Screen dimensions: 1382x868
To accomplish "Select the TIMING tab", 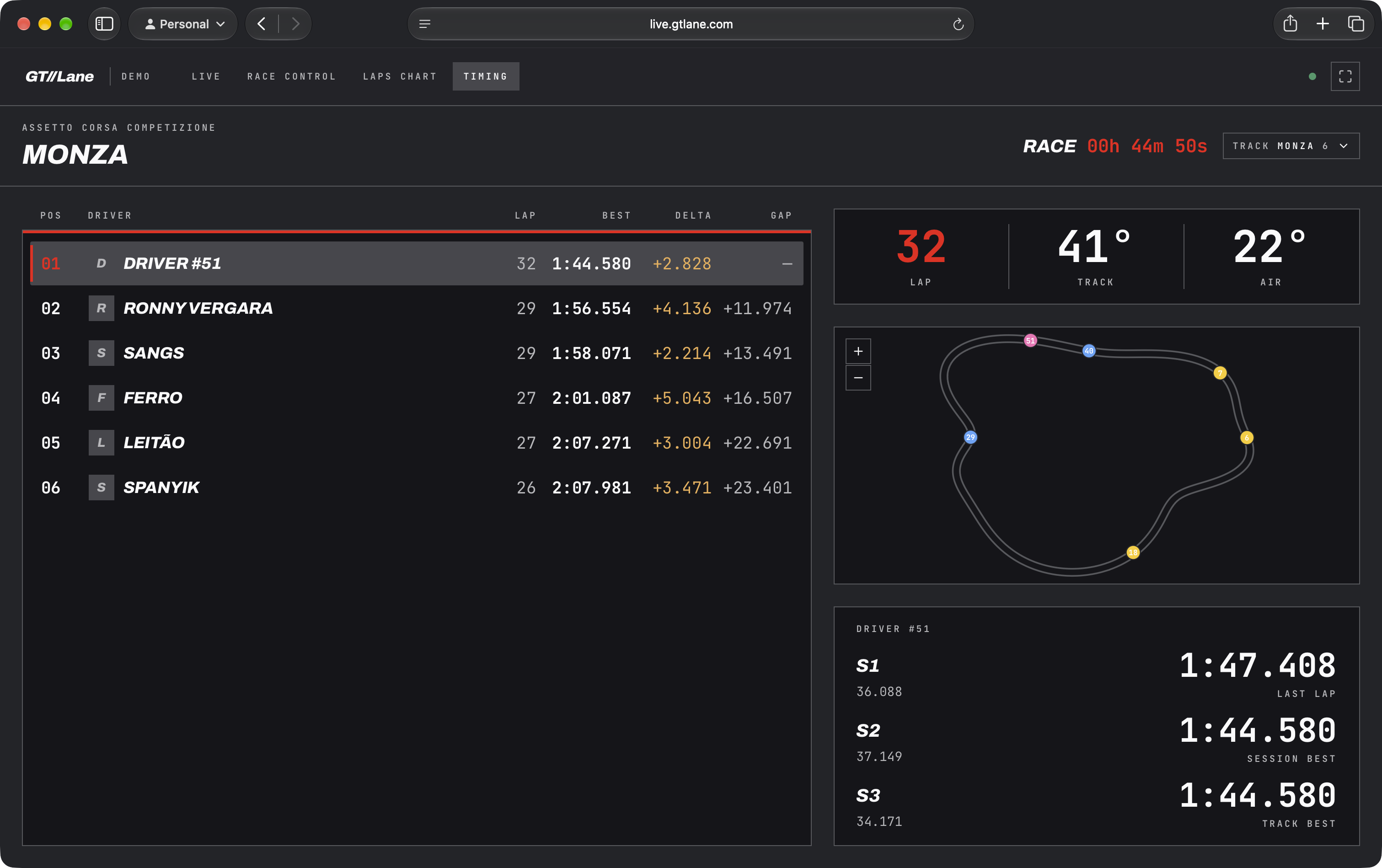I will 486,76.
